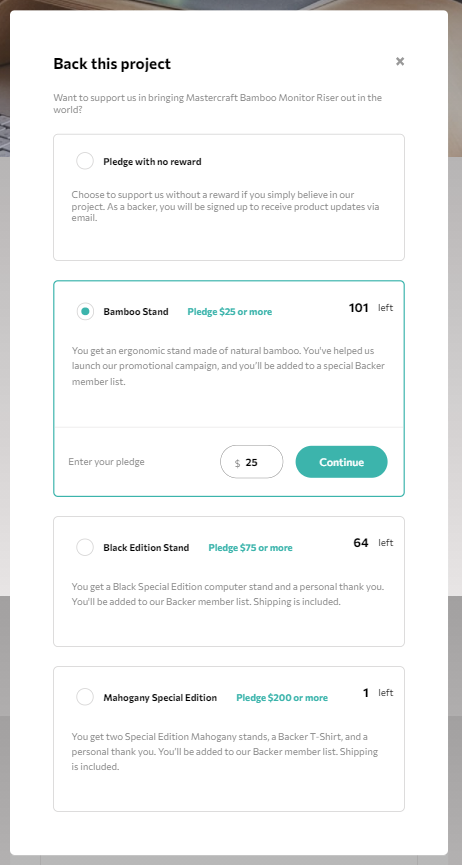This screenshot has height=865, width=462.
Task: Click the Mahogany Special Edition title label
Action: click(160, 698)
